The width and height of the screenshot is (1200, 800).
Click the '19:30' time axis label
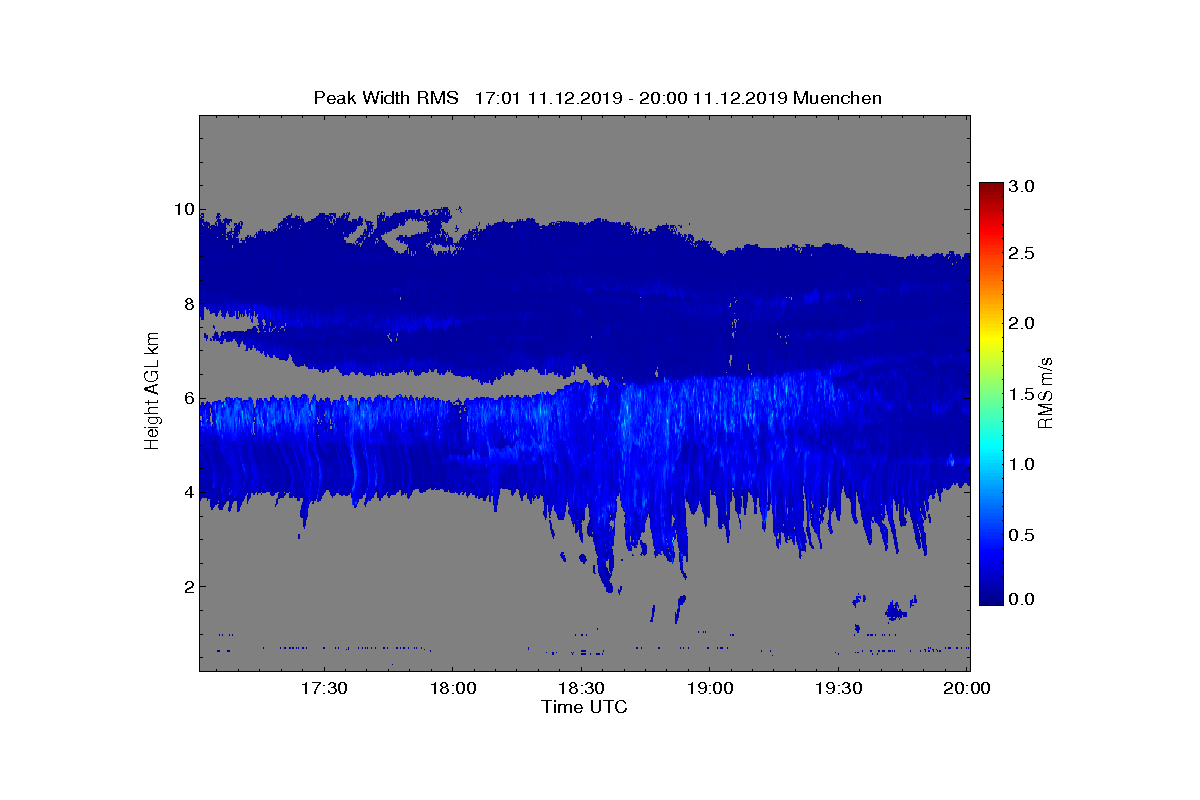click(x=839, y=688)
